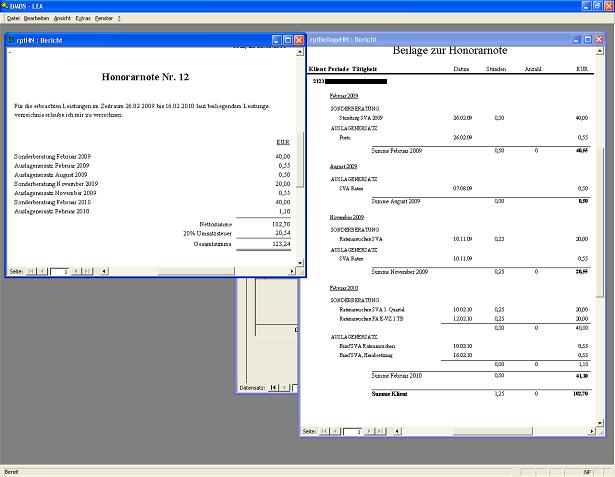This screenshot has height=477, width=615.
Task: Go to last page in rptBeilageHN report
Action: pyautogui.click(x=380, y=431)
